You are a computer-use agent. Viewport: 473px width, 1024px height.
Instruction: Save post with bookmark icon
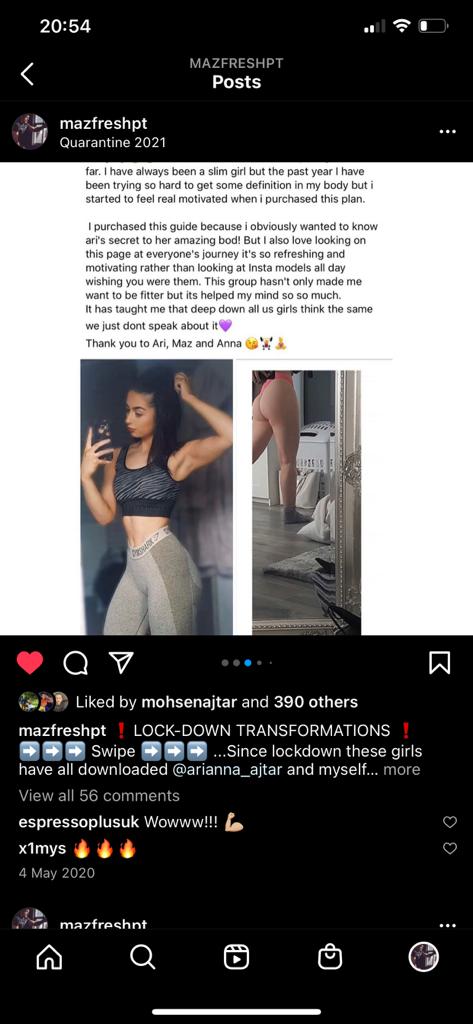pos(440,663)
